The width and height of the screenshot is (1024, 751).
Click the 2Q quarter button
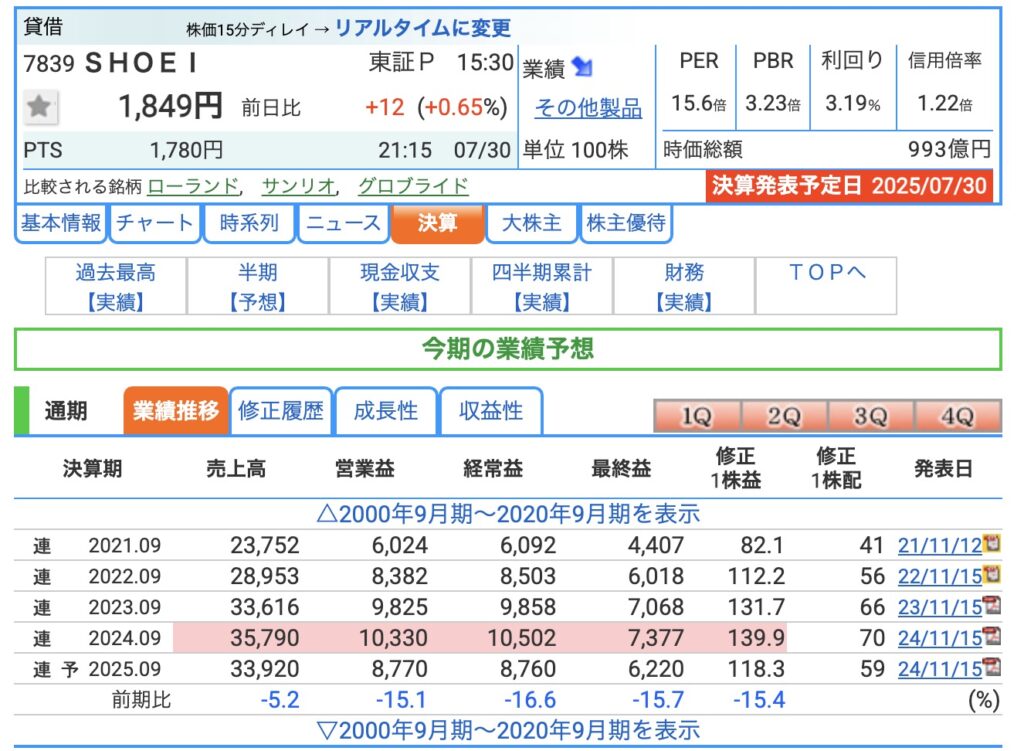(784, 416)
